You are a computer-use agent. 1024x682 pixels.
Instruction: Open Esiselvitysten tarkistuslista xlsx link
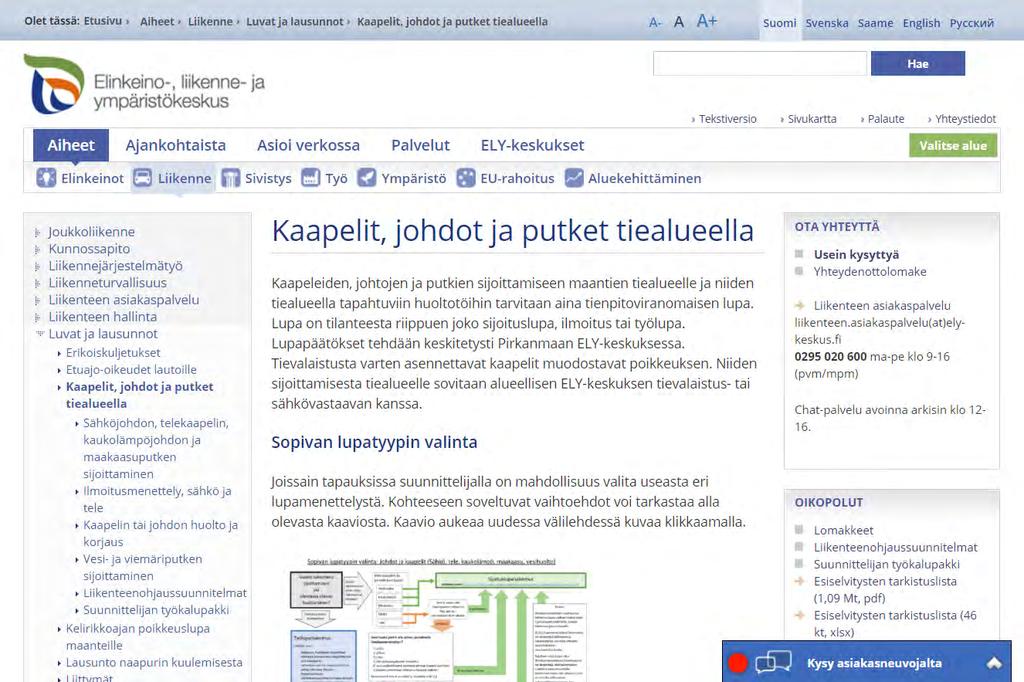click(x=895, y=624)
